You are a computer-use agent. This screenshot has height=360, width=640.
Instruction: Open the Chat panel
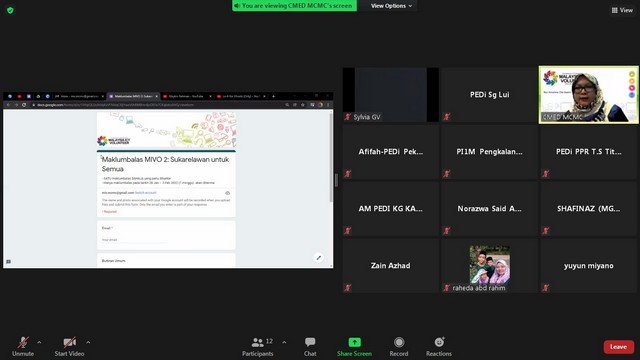tap(310, 347)
